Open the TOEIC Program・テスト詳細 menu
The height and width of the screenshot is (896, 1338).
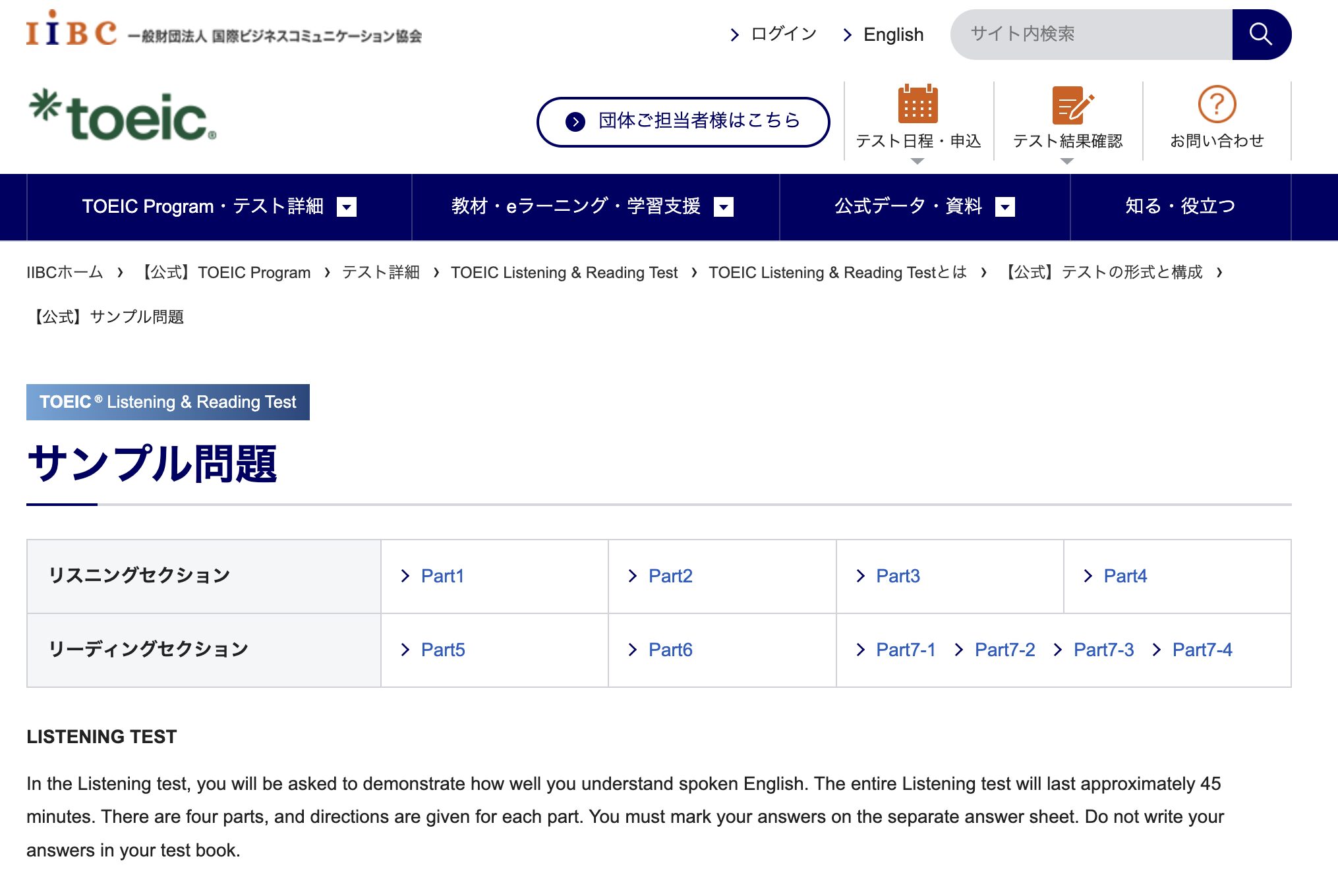click(x=219, y=207)
